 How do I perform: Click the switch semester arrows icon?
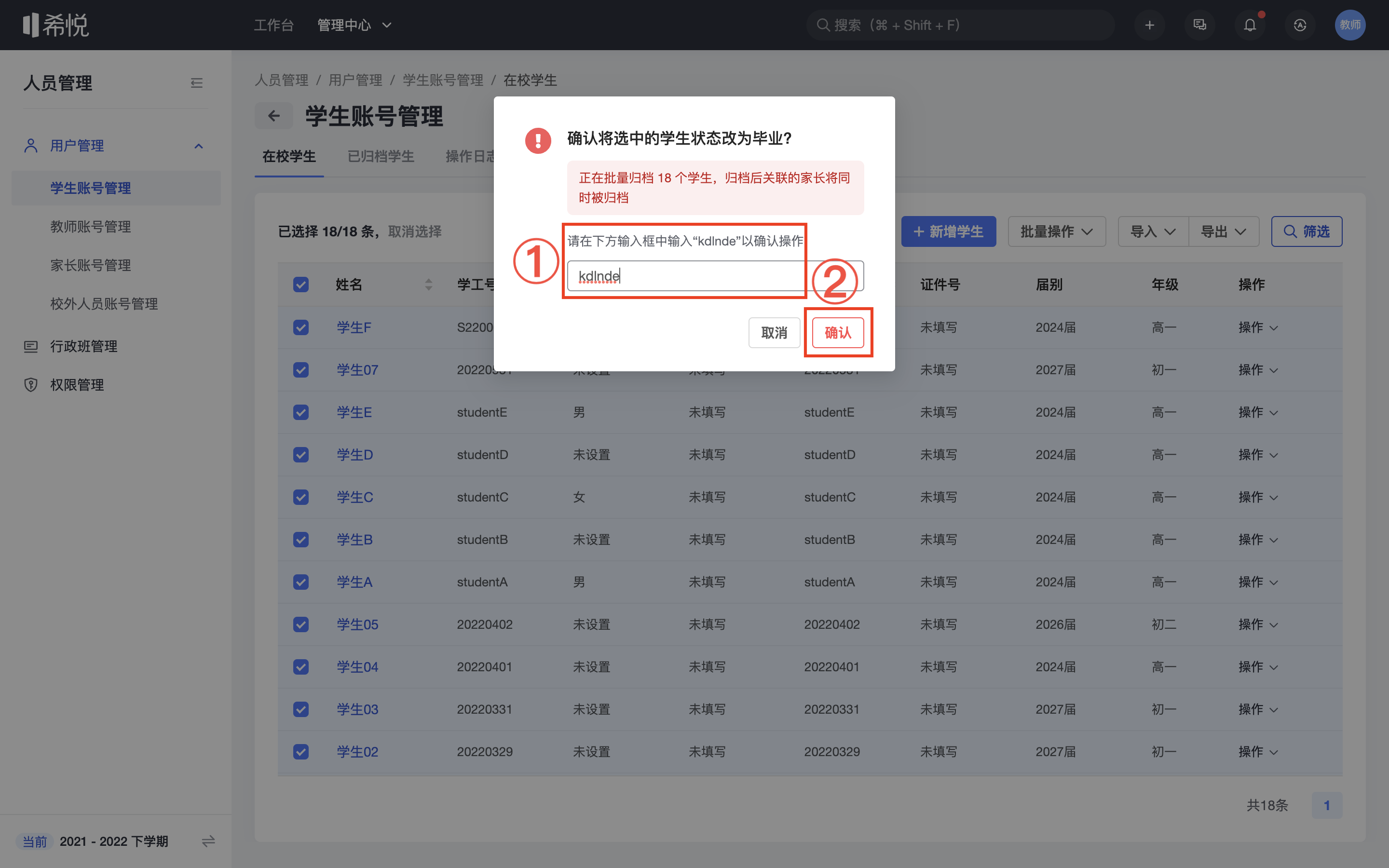click(x=208, y=841)
